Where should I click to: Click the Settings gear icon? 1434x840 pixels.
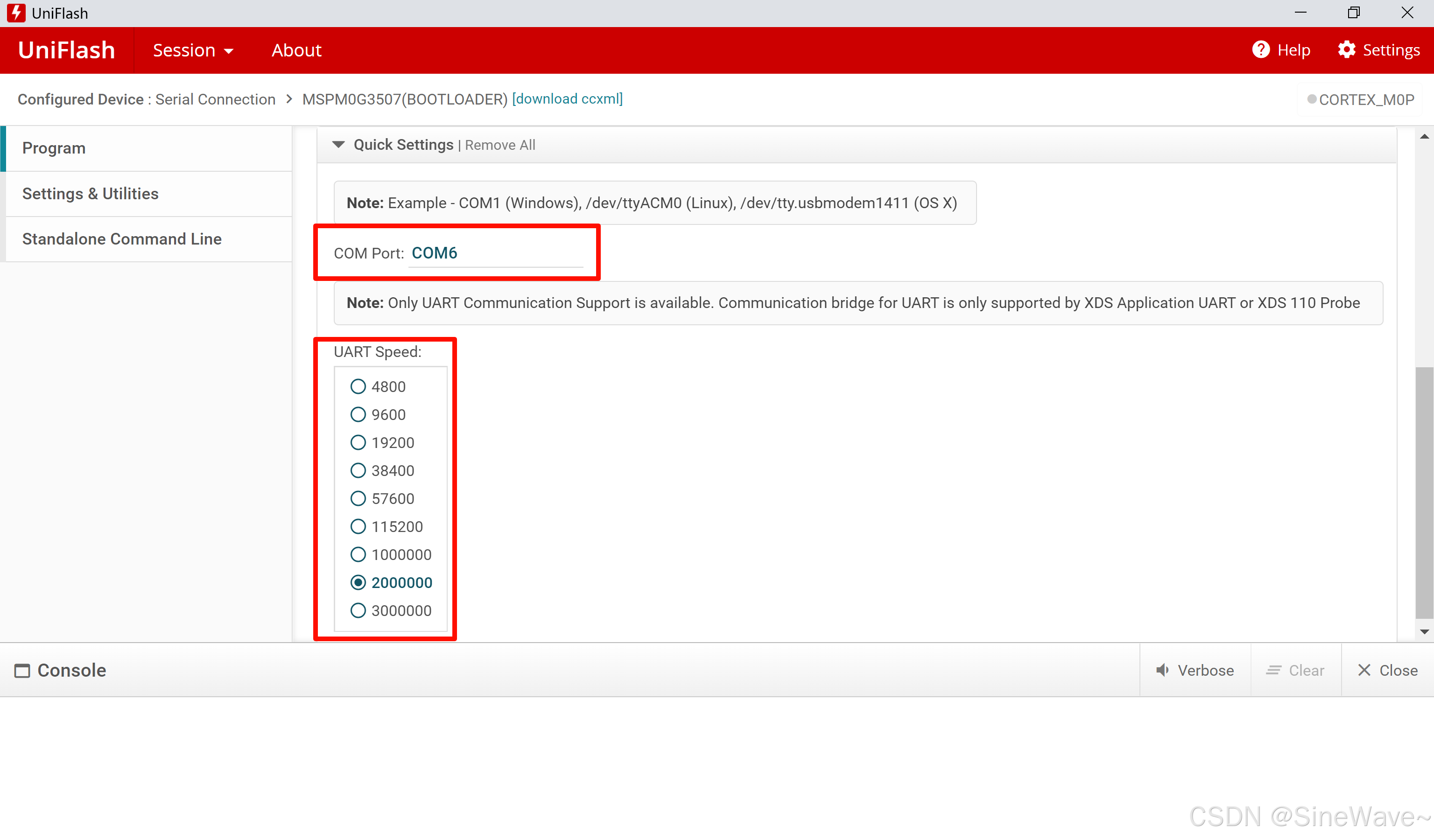pos(1346,49)
